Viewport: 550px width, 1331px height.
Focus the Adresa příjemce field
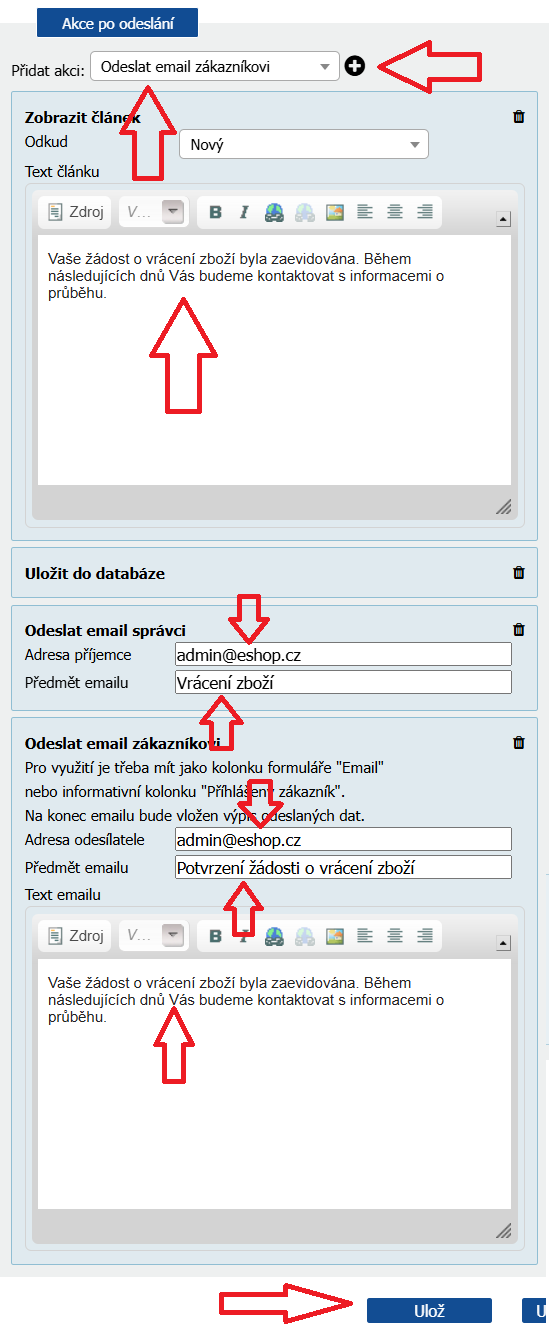(x=343, y=654)
